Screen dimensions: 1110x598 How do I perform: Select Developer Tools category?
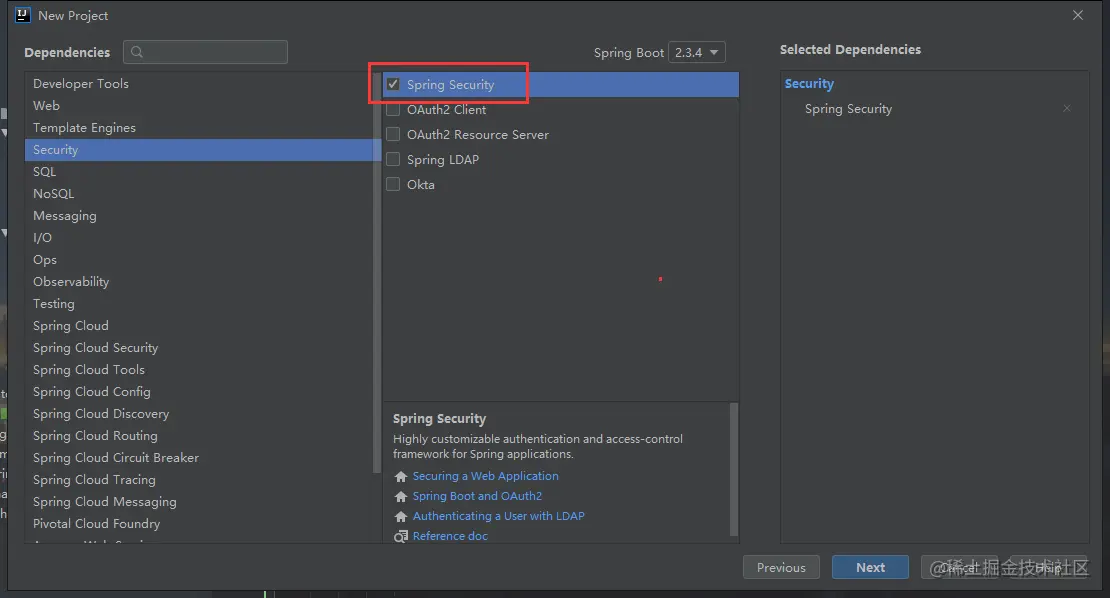coord(202,84)
